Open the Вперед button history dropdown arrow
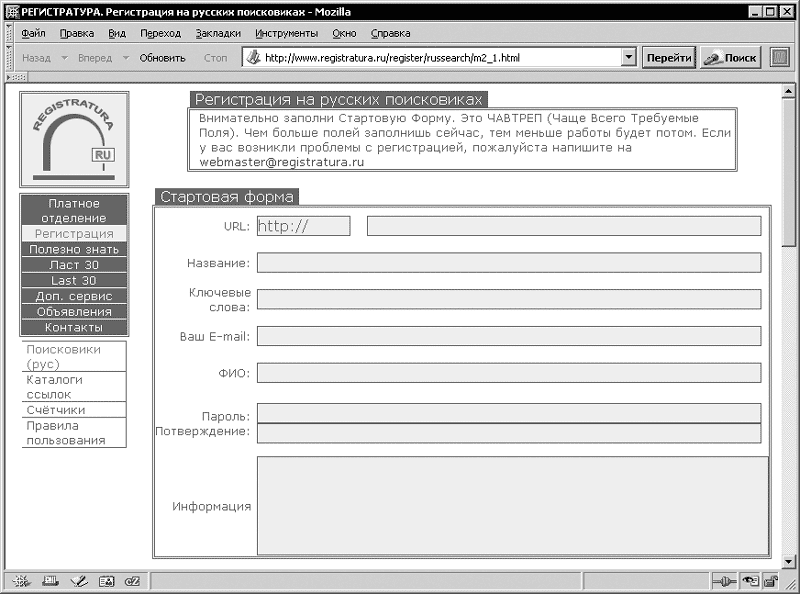Viewport: 800px width, 594px height. (x=126, y=58)
